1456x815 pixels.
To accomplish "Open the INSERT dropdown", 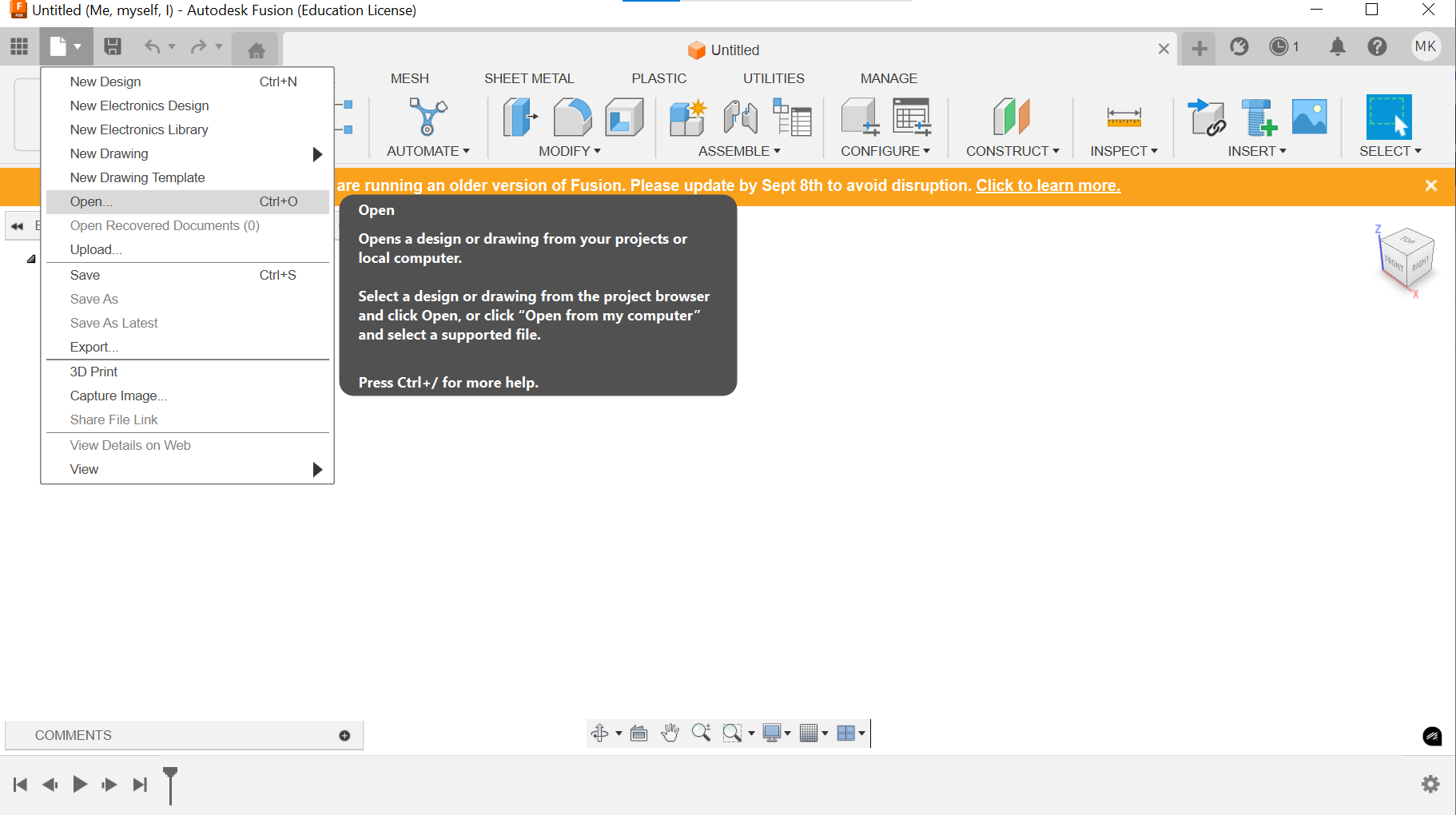I will pos(1257,151).
